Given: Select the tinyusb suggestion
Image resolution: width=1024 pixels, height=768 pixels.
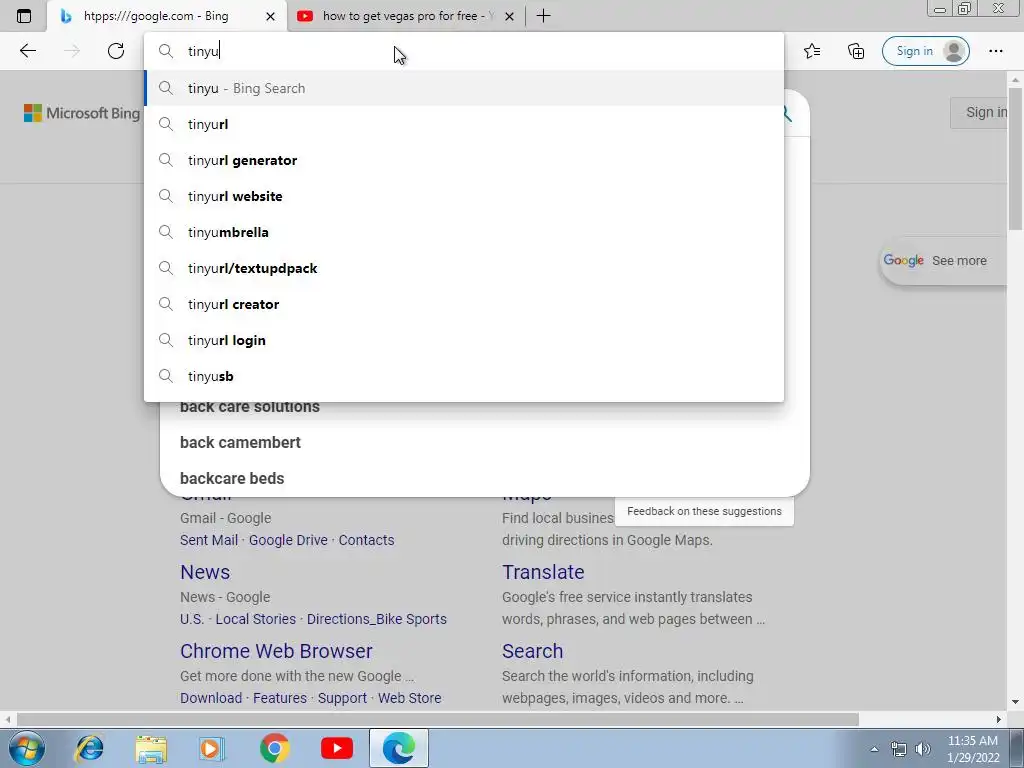Looking at the screenshot, I should 464,376.
